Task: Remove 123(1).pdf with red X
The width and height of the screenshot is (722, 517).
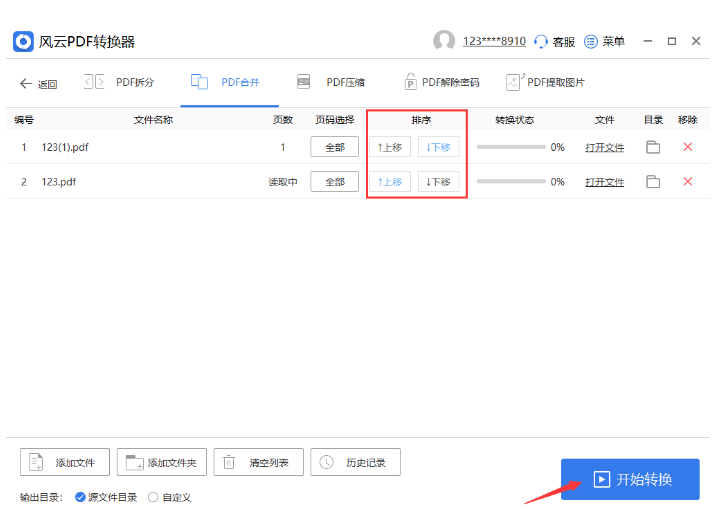Action: [x=687, y=147]
